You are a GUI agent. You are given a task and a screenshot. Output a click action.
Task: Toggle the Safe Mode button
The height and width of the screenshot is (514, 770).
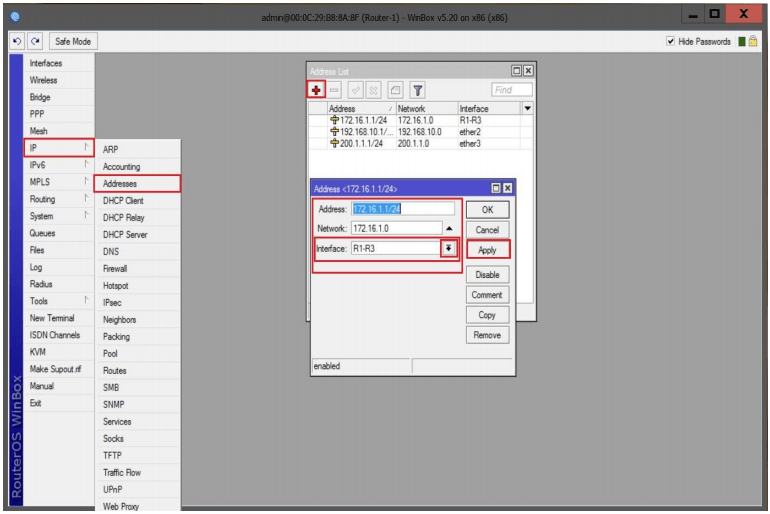pos(73,41)
